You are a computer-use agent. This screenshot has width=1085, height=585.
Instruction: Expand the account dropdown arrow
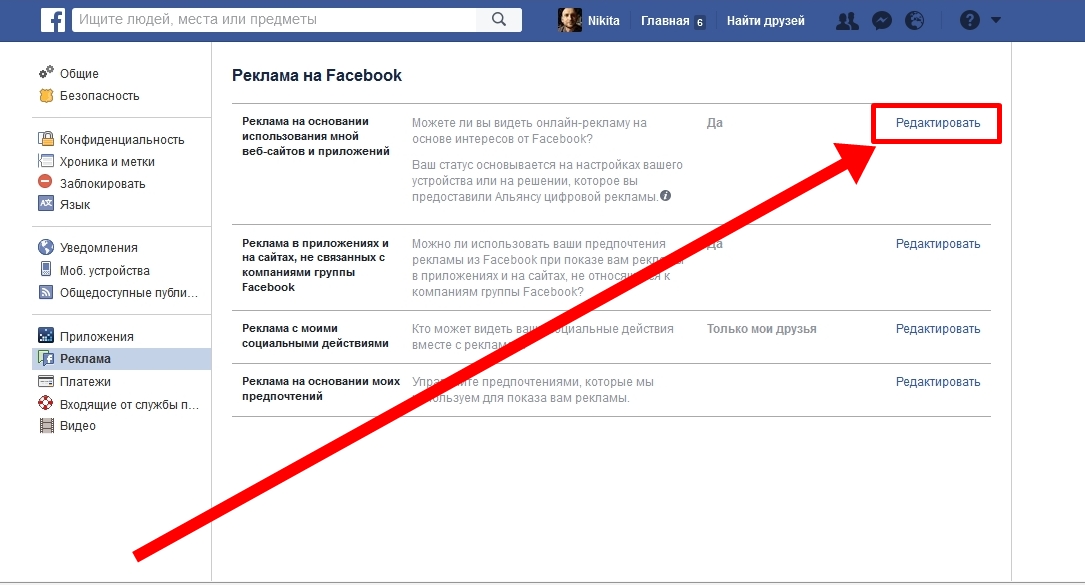[995, 20]
